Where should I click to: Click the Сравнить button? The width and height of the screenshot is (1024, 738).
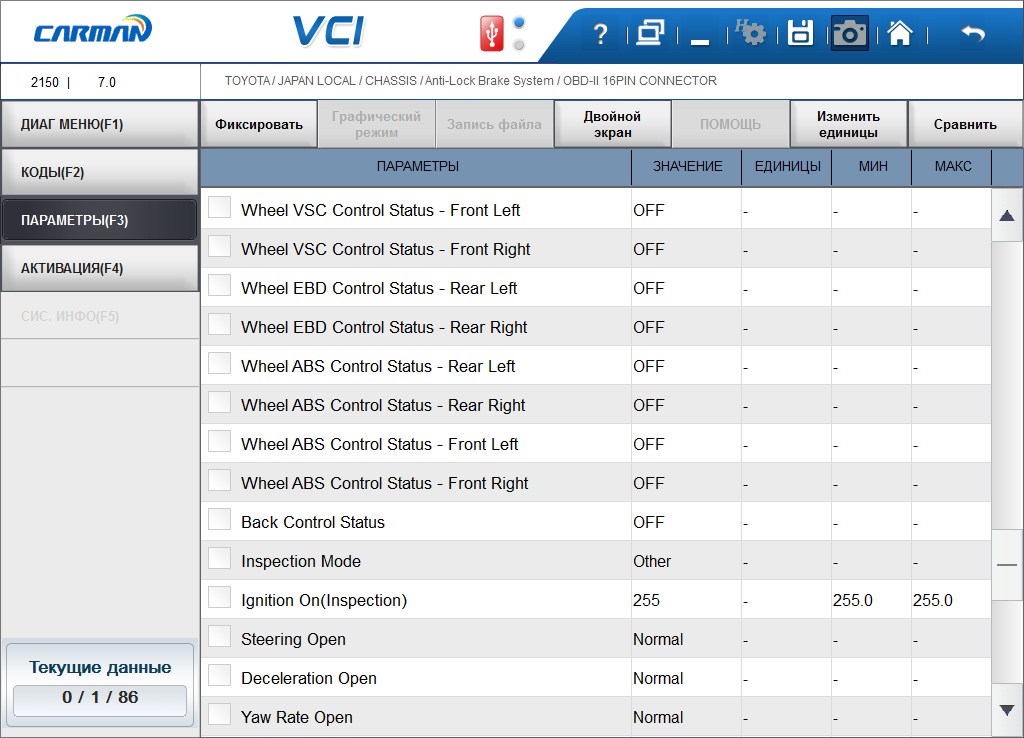965,124
